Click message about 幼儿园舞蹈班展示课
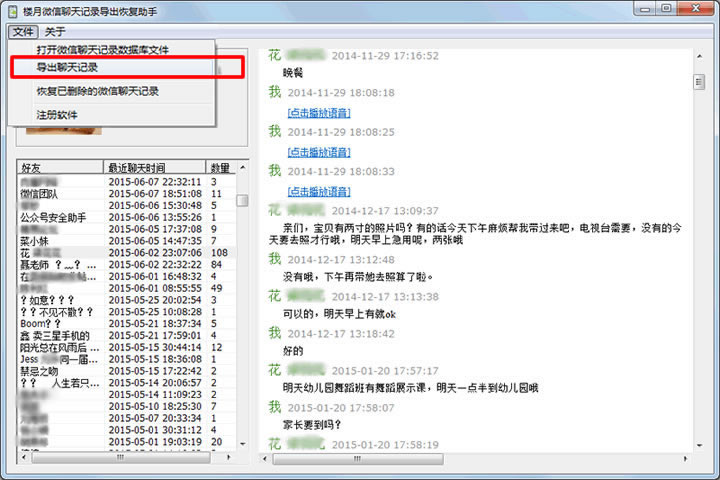The image size is (720, 480). point(410,388)
